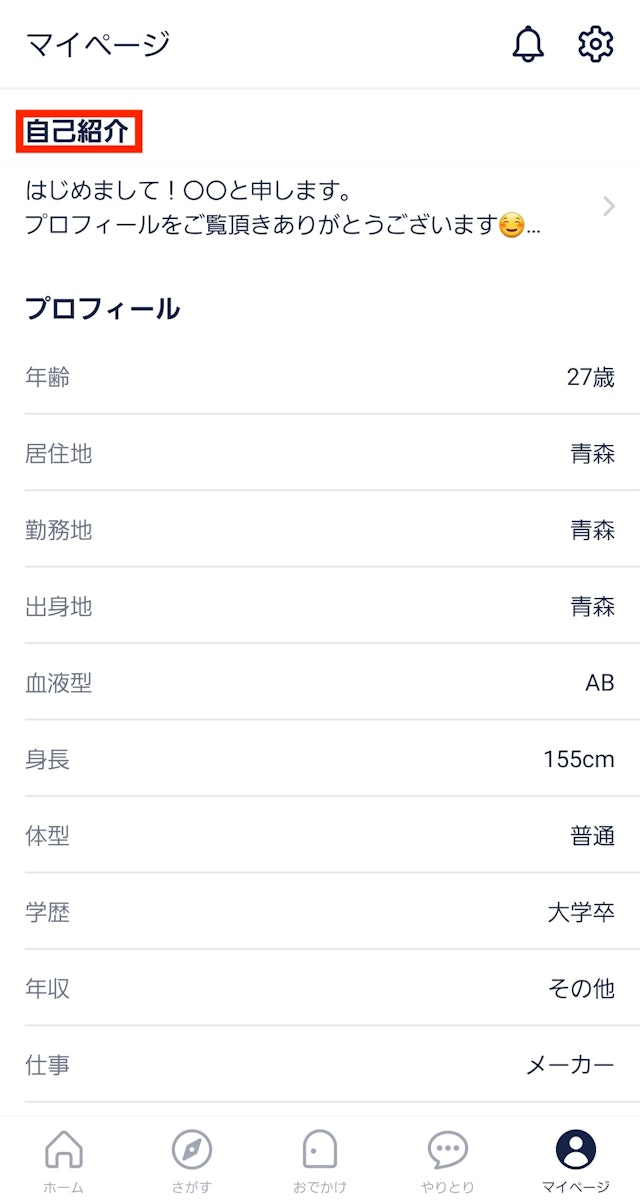Change 血液型 value AB
This screenshot has height=1204, width=640.
coord(599,683)
